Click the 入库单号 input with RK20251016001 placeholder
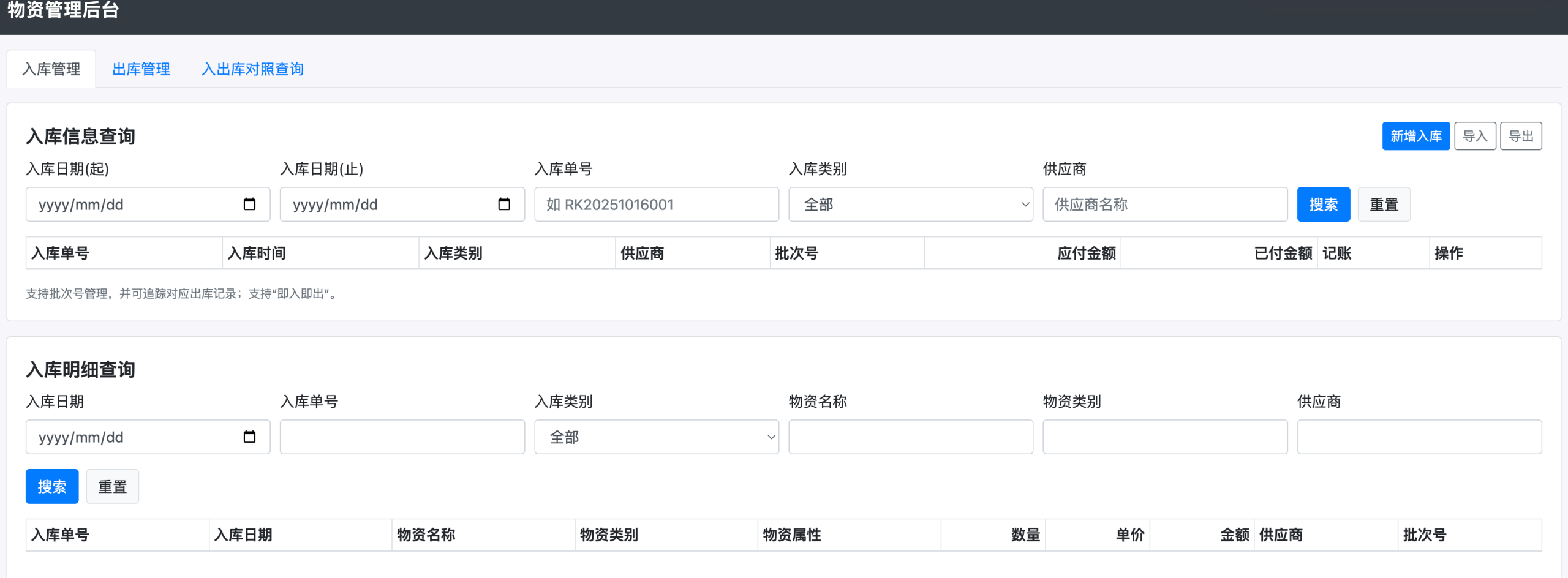 pos(656,204)
